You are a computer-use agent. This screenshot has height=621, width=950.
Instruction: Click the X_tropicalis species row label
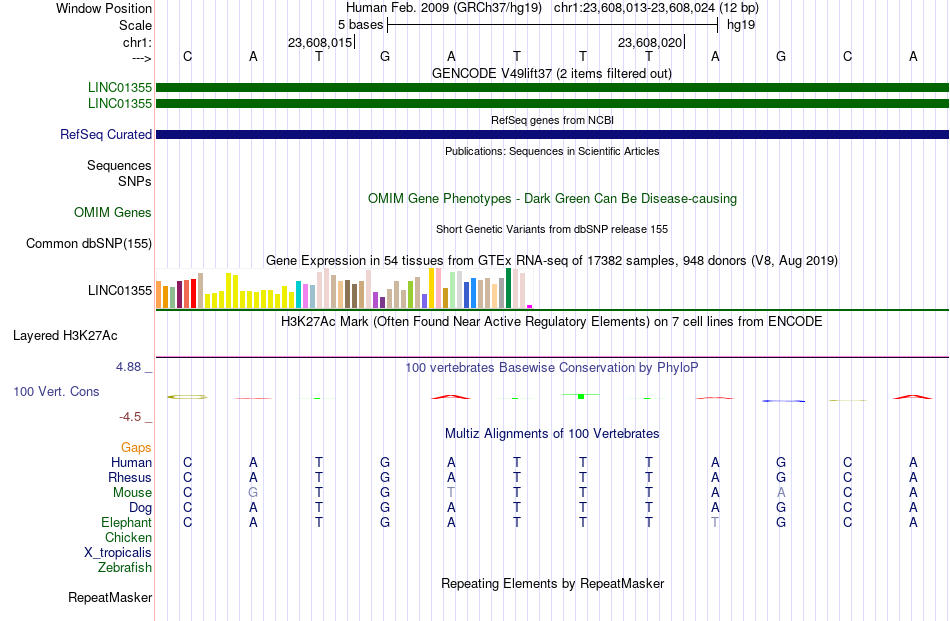118,553
